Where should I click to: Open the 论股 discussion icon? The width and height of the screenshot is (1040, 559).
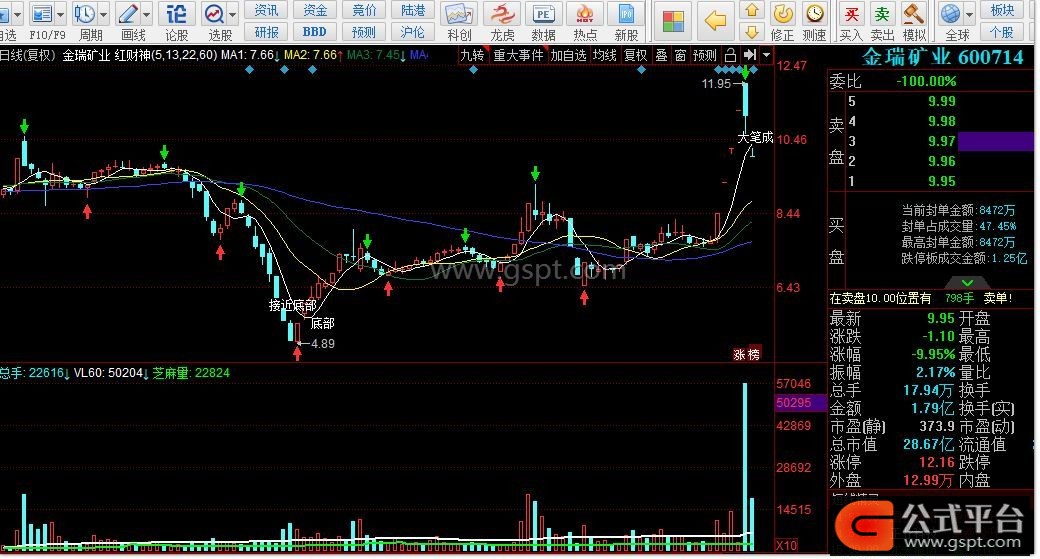(176, 13)
